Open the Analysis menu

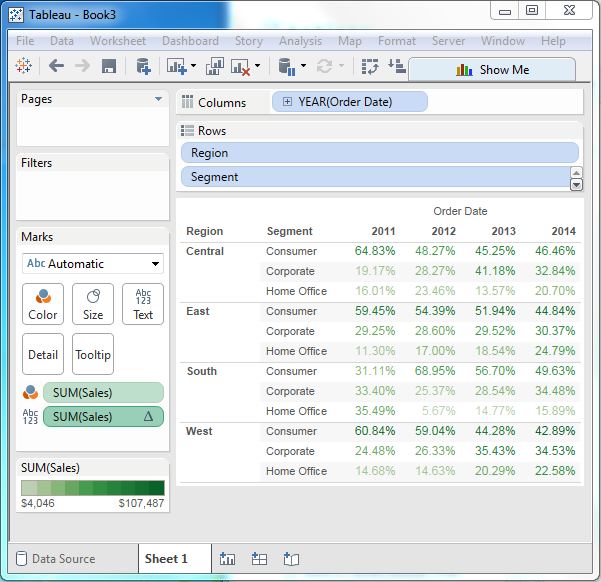(x=300, y=41)
